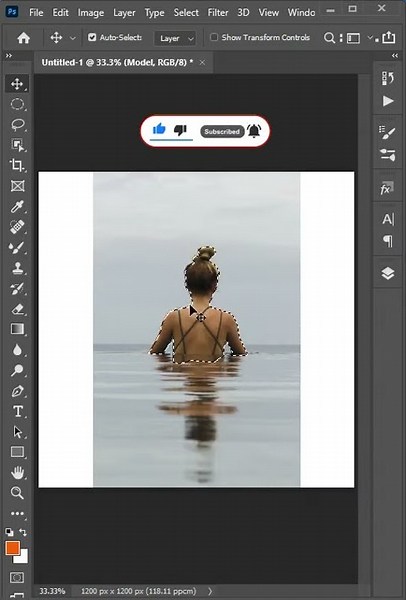The height and width of the screenshot is (600, 406).
Task: Open the 3D menu
Action: [243, 13]
